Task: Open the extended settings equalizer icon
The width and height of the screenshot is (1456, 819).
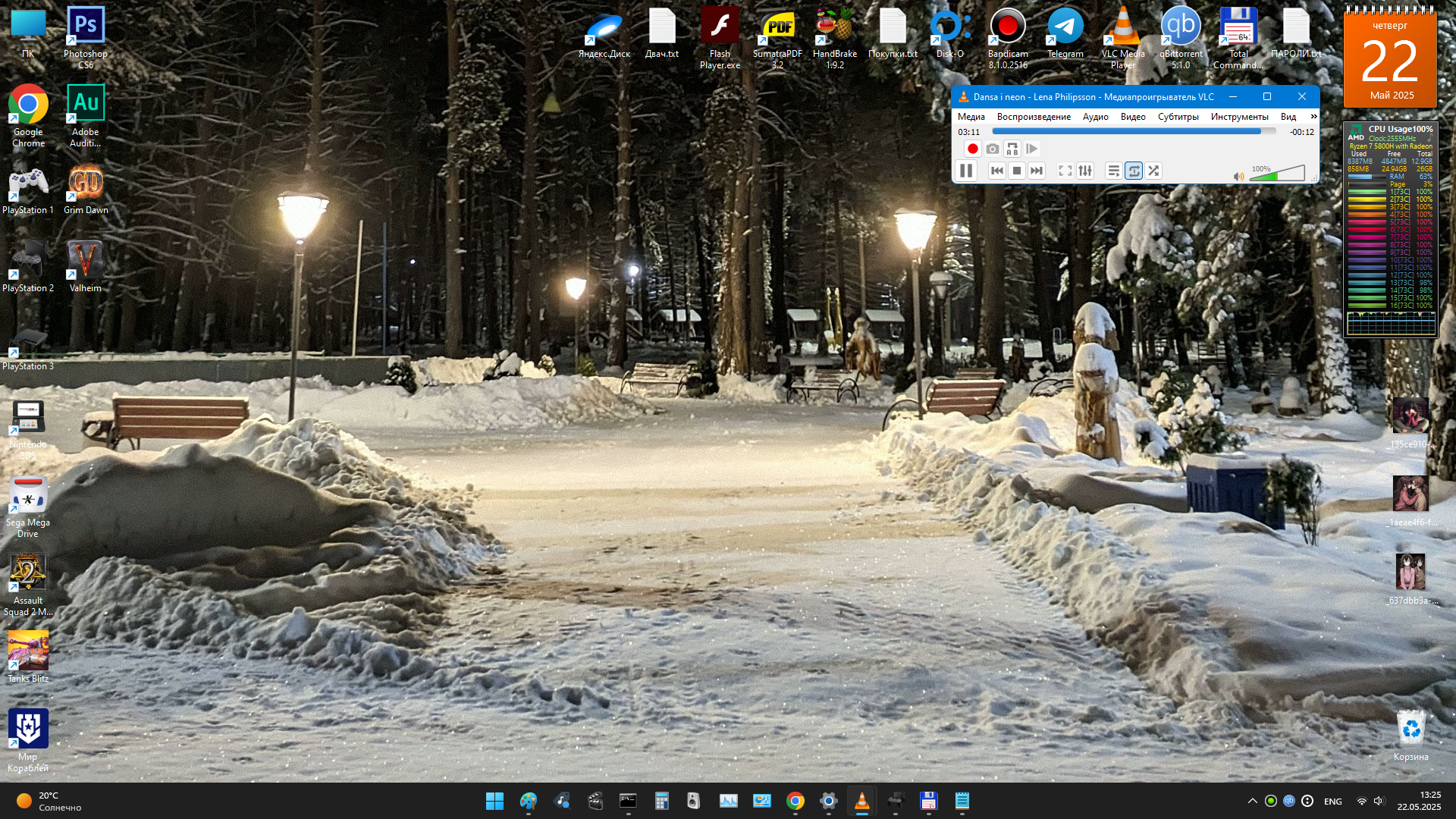Action: pos(1085,171)
